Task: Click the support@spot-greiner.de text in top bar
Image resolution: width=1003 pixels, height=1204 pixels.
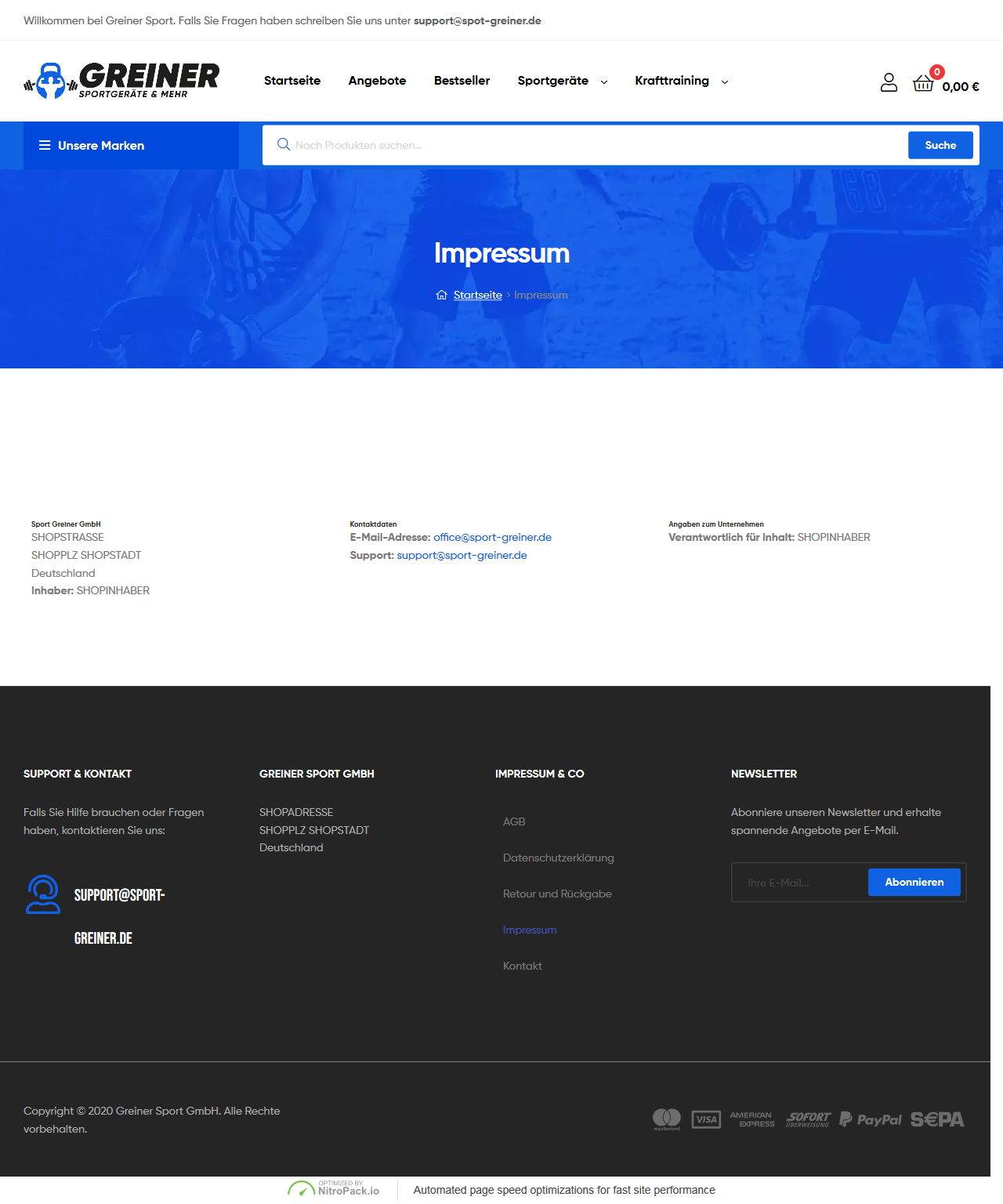Action: pyautogui.click(x=477, y=20)
